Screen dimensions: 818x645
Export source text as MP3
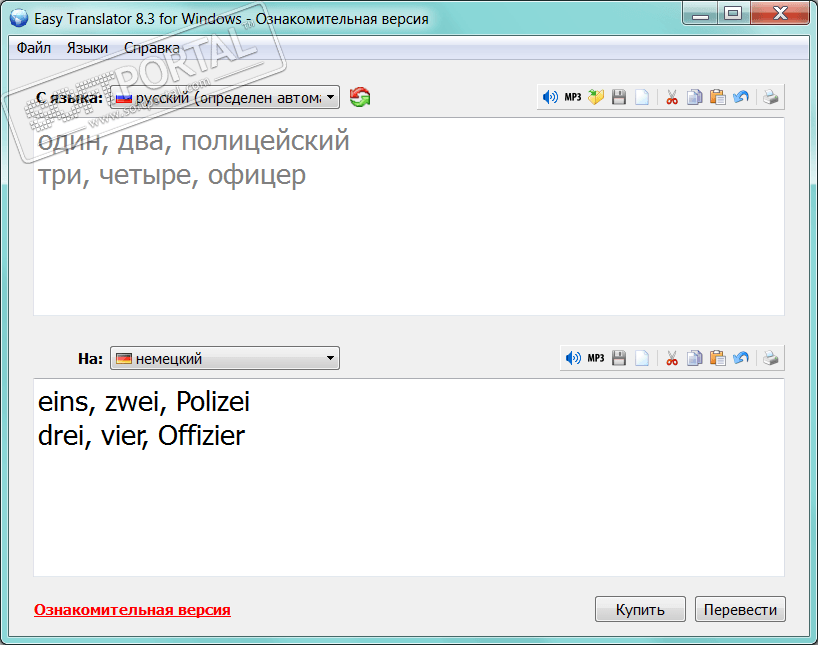click(573, 97)
